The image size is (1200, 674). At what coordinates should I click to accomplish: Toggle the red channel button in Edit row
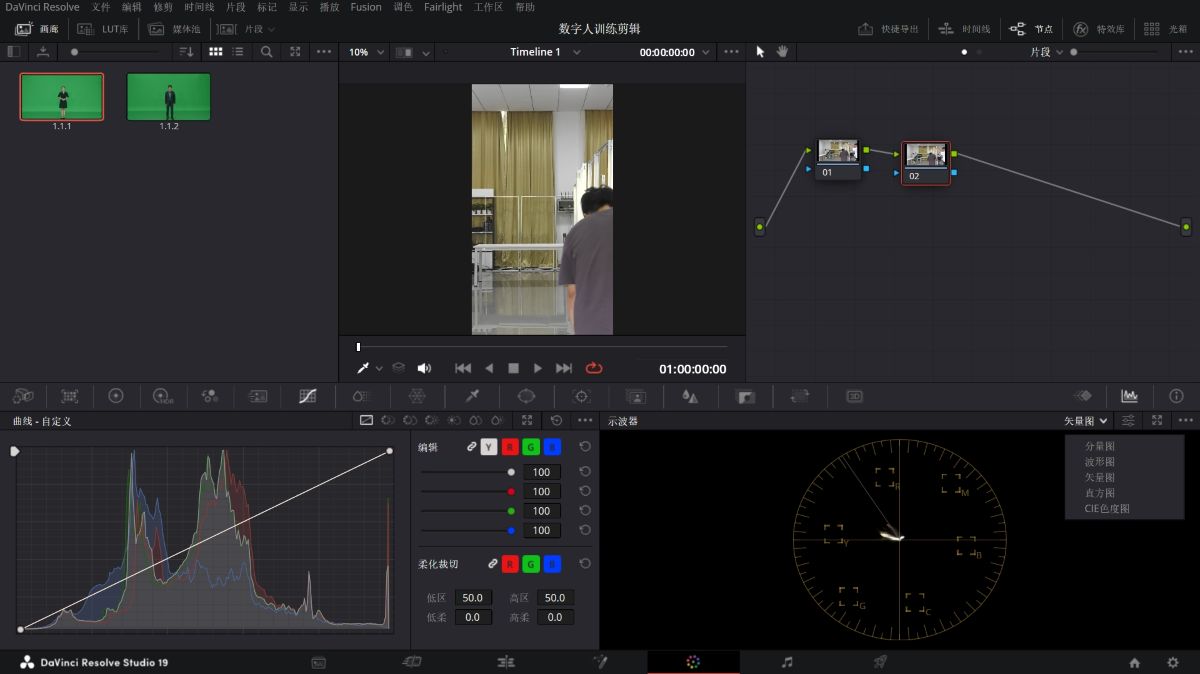click(x=511, y=447)
